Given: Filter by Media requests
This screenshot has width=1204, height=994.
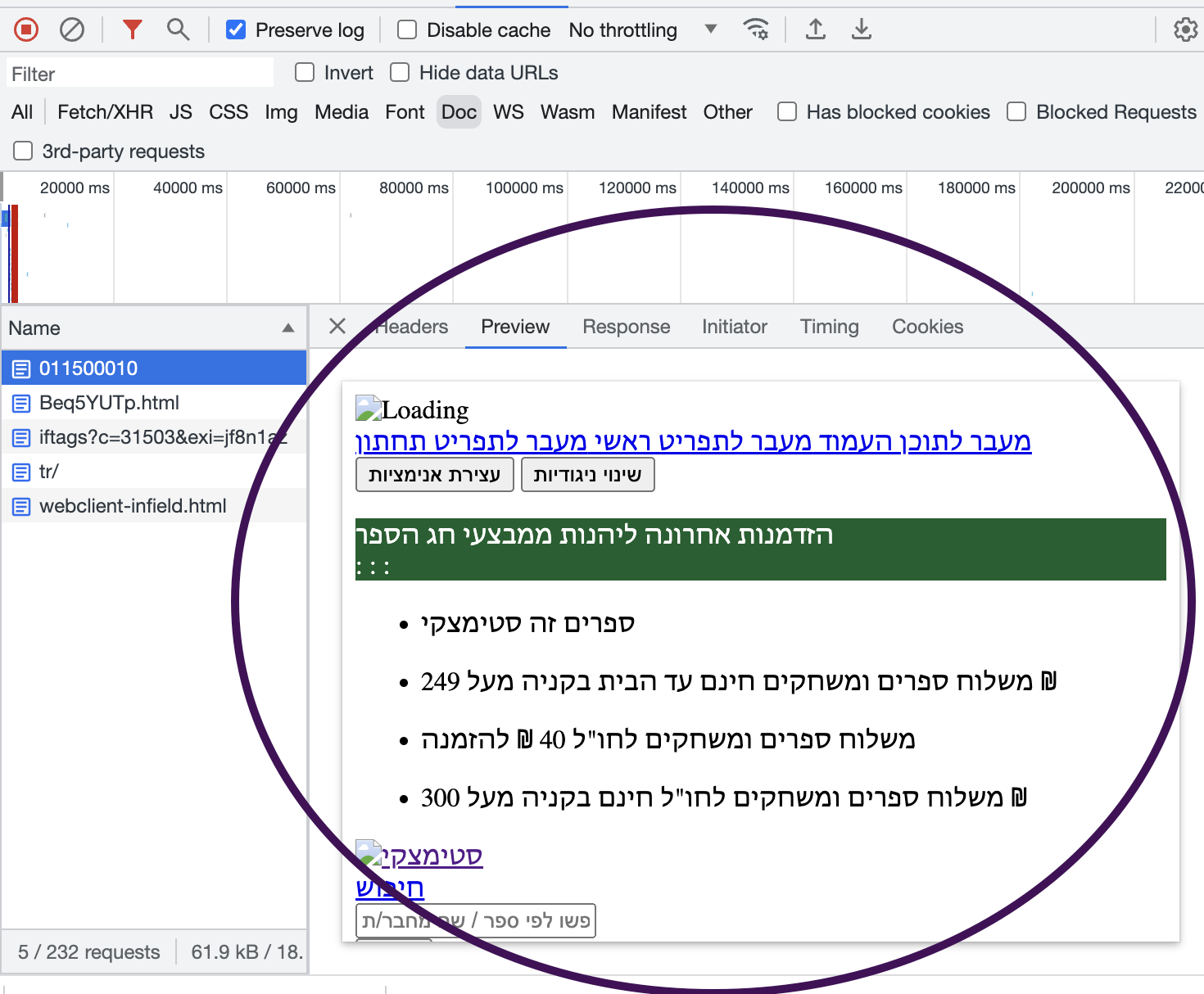Looking at the screenshot, I should [x=342, y=112].
